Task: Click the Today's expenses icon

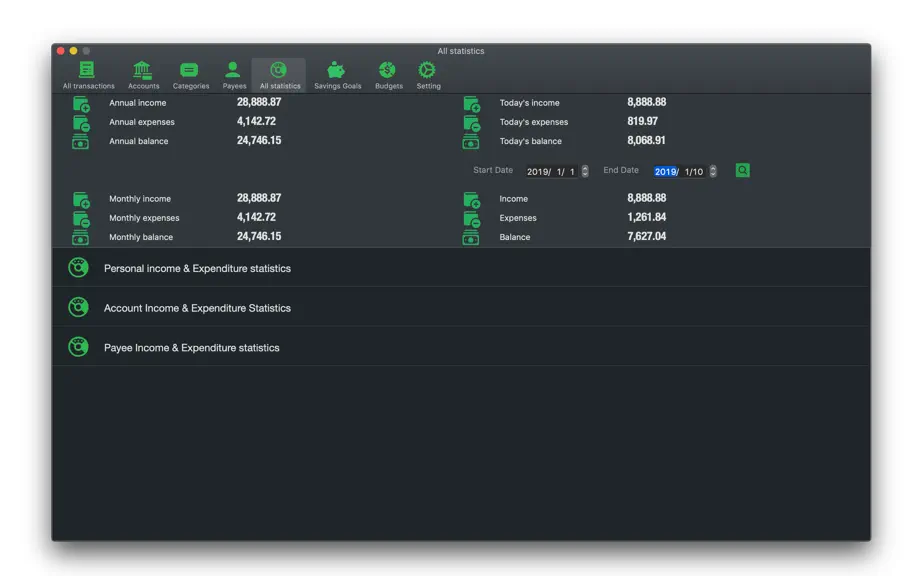Action: (472, 123)
